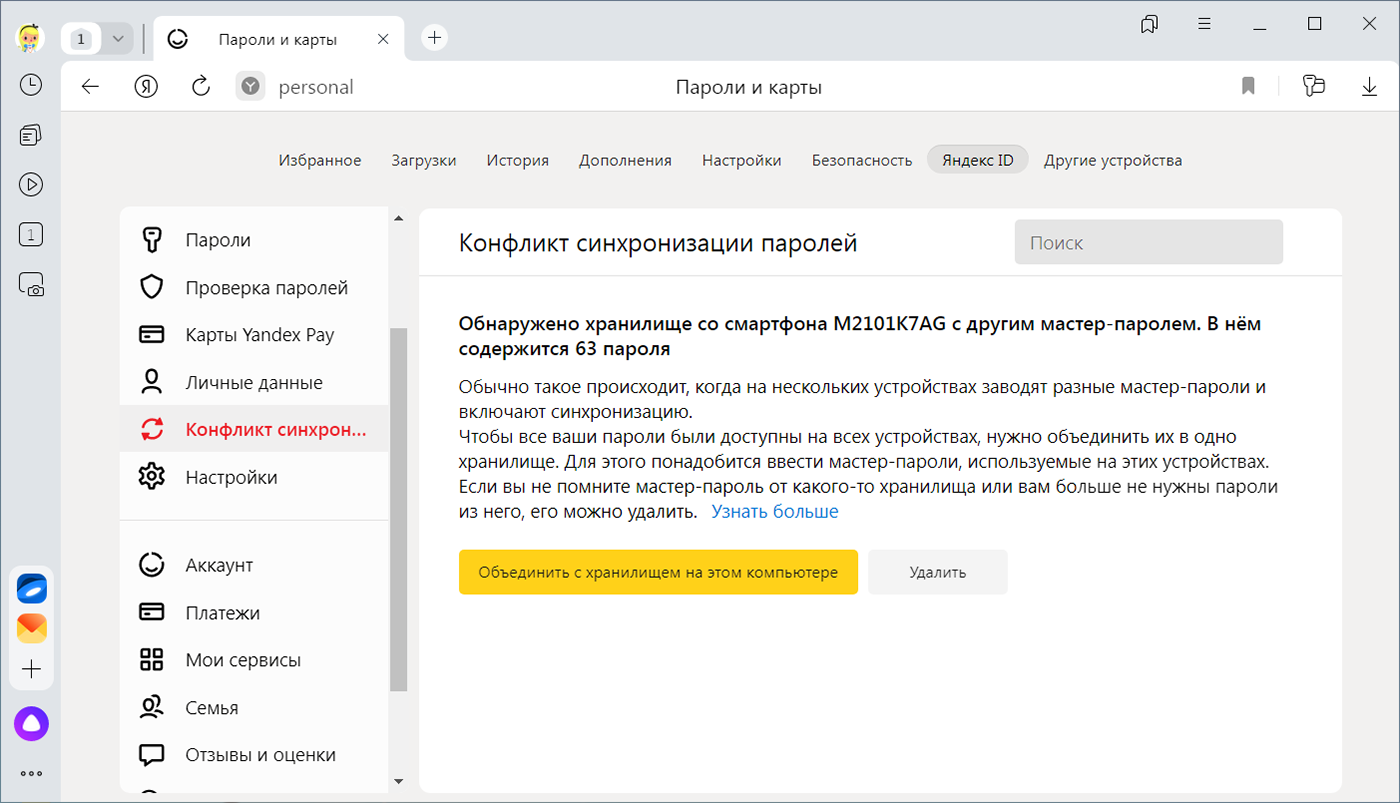The height and width of the screenshot is (803, 1400).
Task: Select Конфликт синхрон... menu item
Action: coord(254,430)
